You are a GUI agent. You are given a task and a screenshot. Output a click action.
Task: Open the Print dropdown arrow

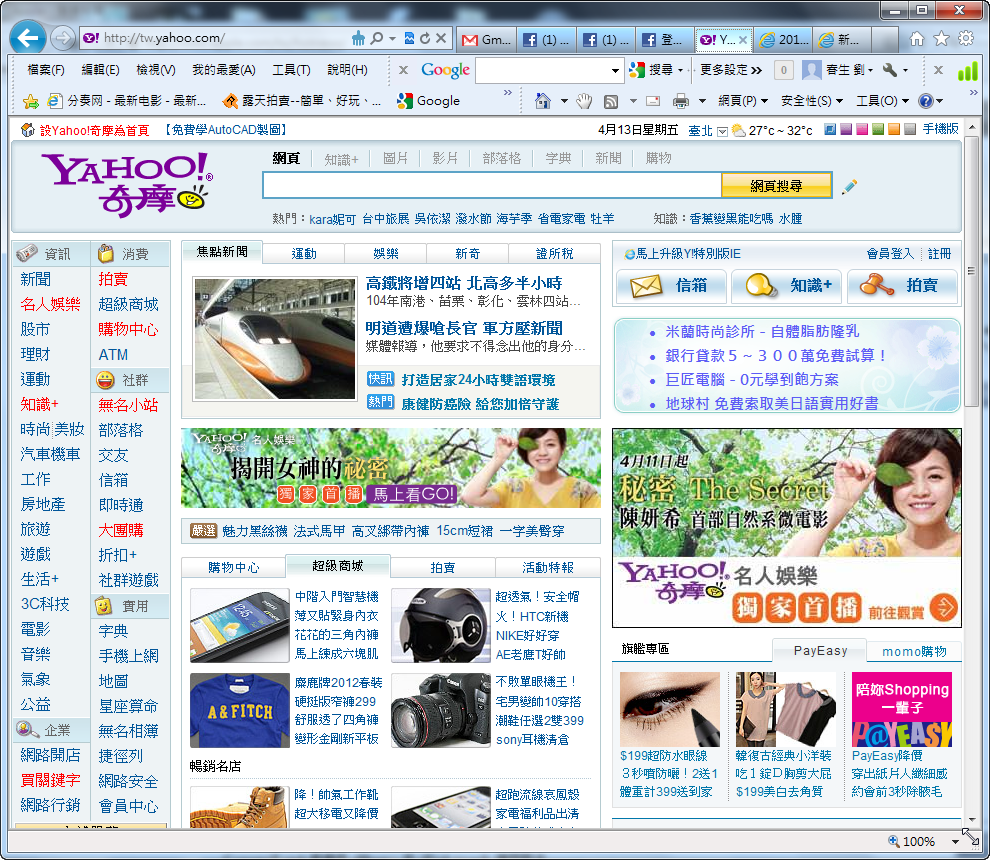coord(701,101)
